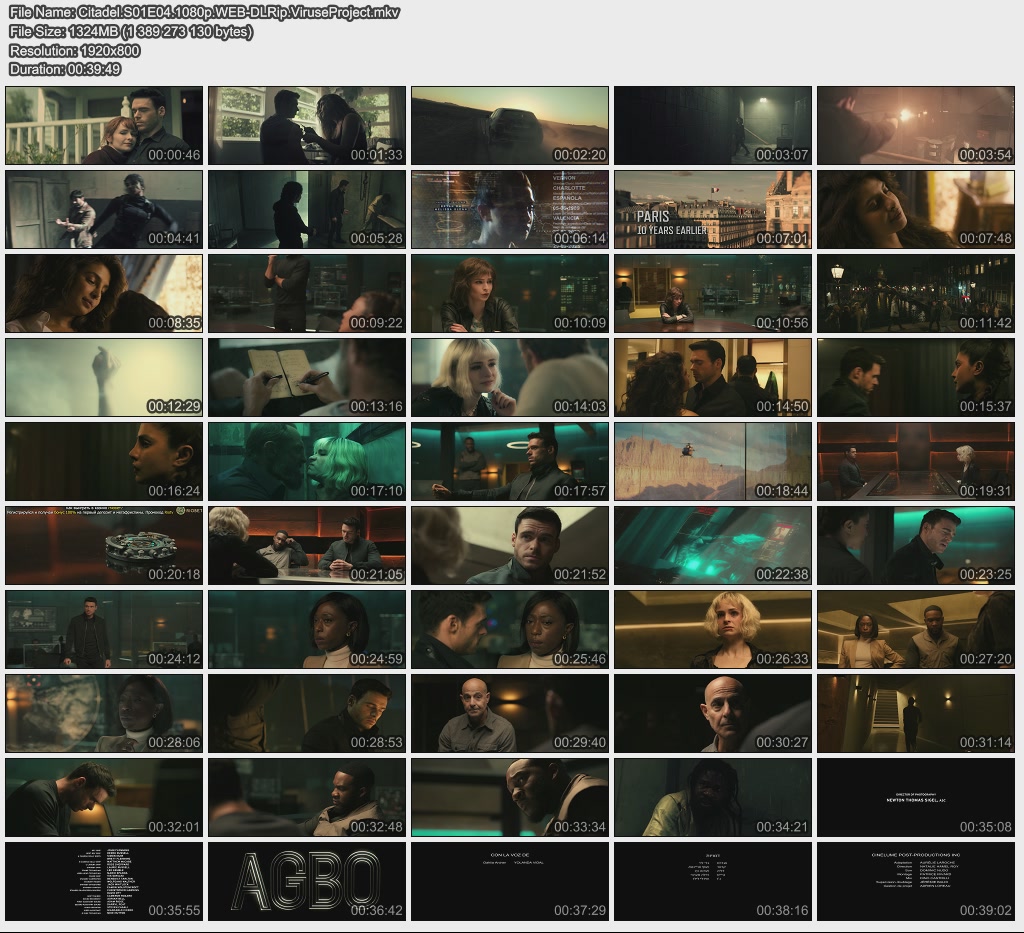Select the data overlay frame 00:06:14
This screenshot has height=933, width=1024.
click(510, 210)
